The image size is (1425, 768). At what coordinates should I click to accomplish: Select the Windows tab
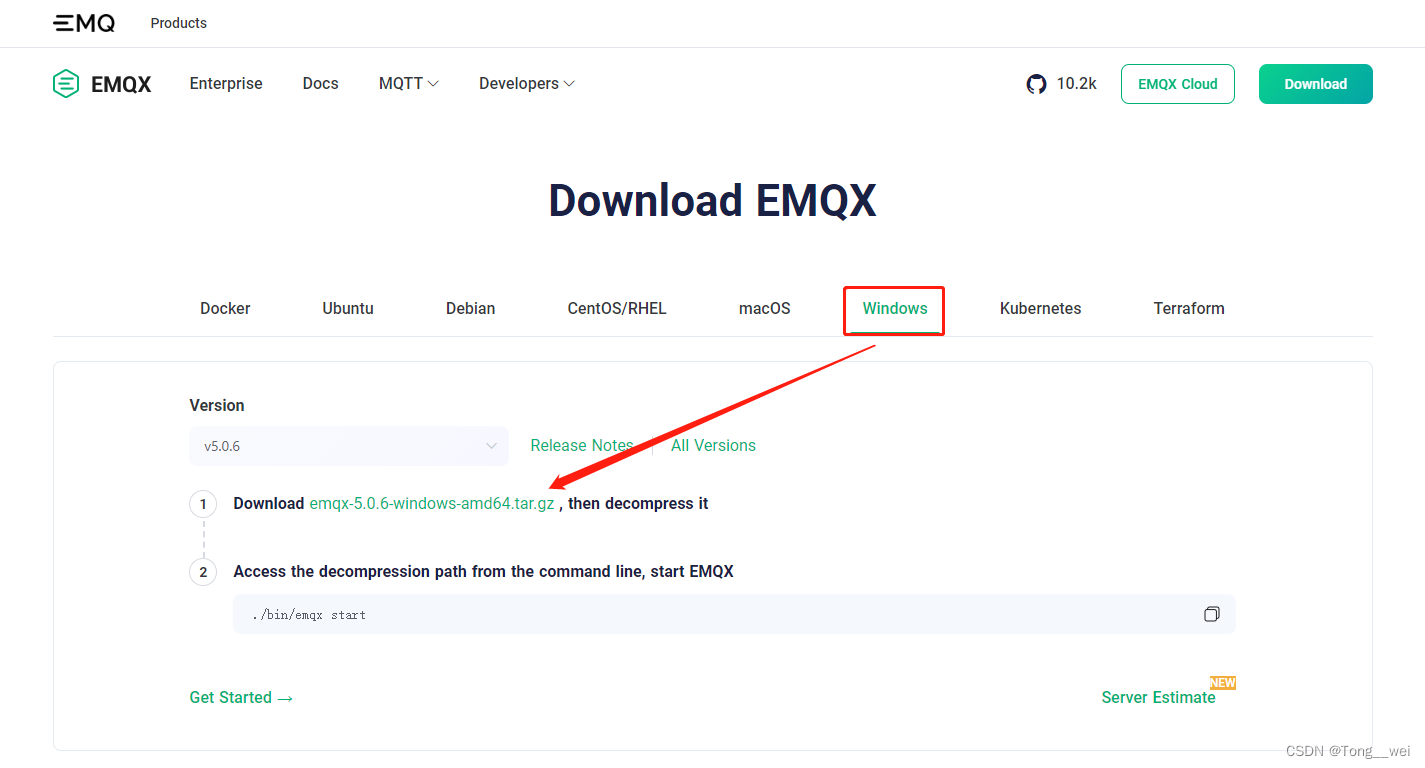(895, 308)
